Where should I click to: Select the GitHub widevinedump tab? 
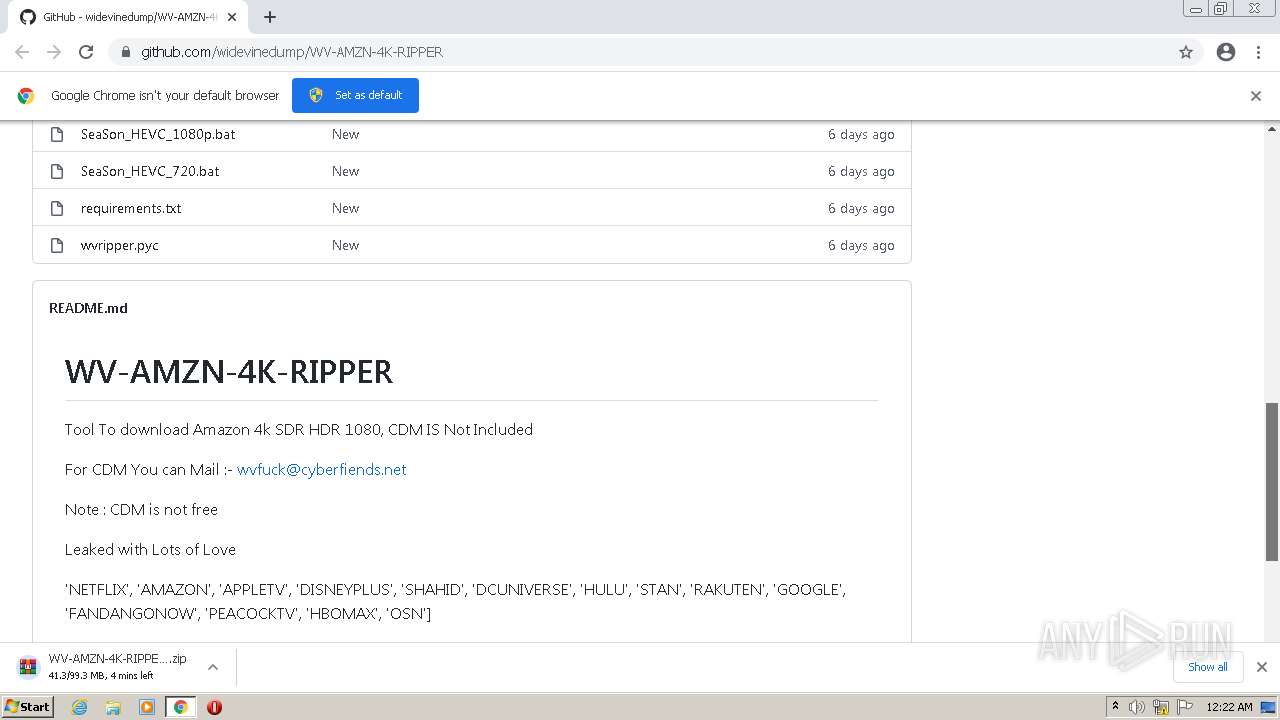pyautogui.click(x=130, y=17)
